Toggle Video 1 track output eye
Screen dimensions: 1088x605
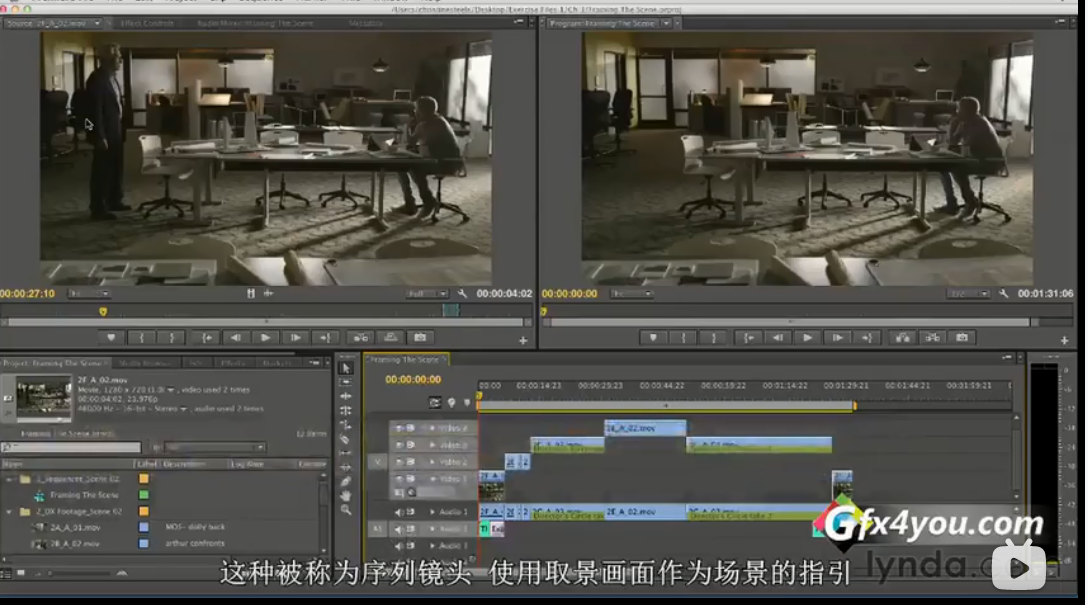401,479
